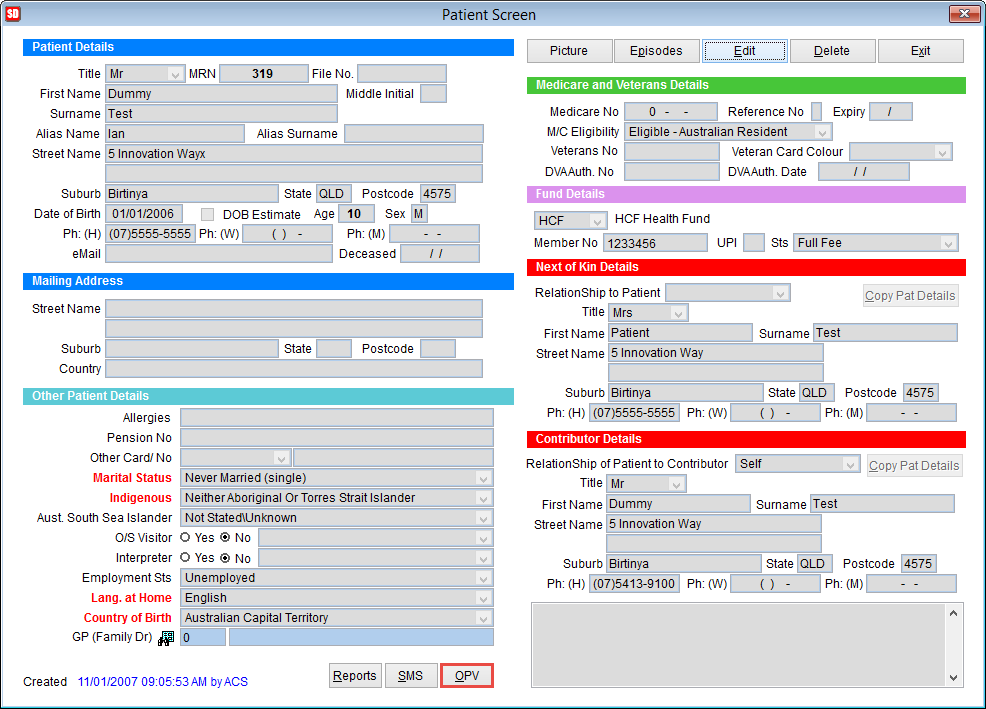Open the Country of Birth dropdown
This screenshot has width=986, height=709.
tap(483, 619)
